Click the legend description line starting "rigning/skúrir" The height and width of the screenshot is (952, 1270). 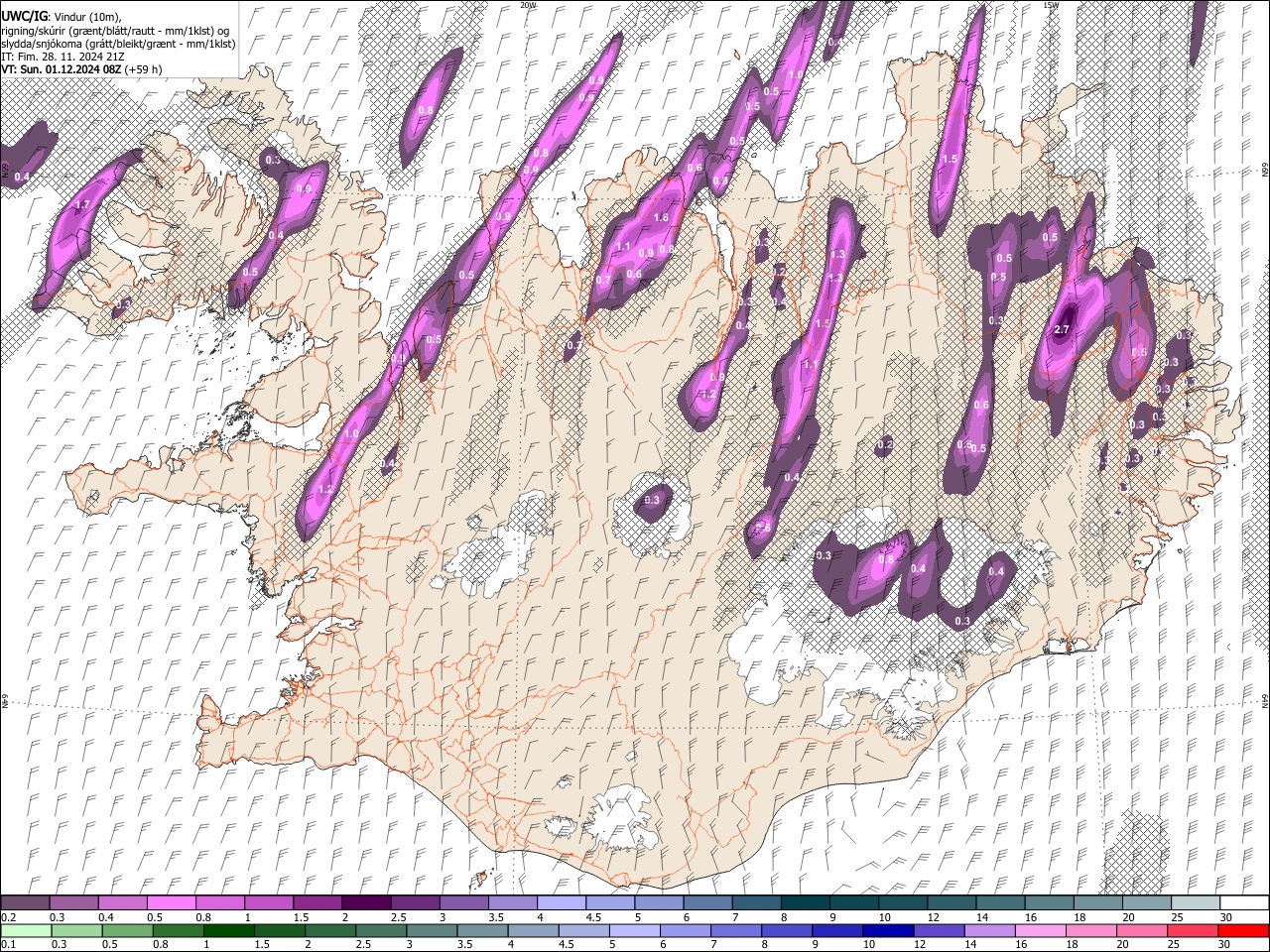click(115, 31)
